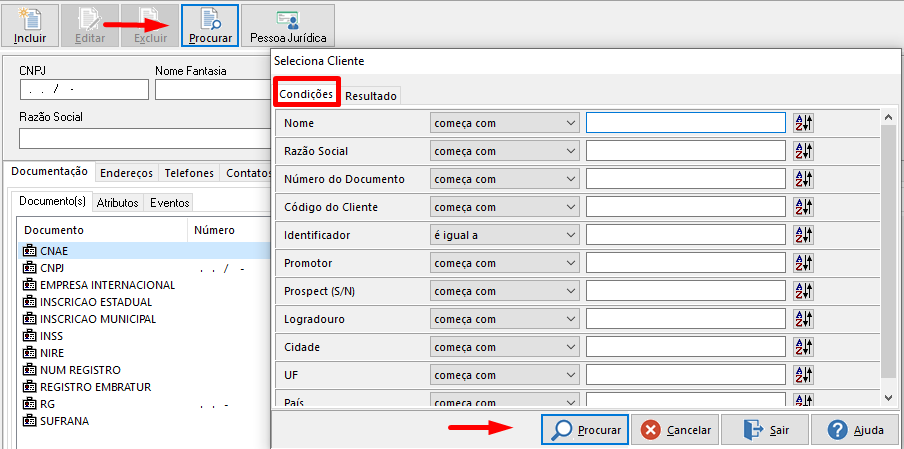Click the Documento column header
The width and height of the screenshot is (904, 449).
click(x=102, y=230)
